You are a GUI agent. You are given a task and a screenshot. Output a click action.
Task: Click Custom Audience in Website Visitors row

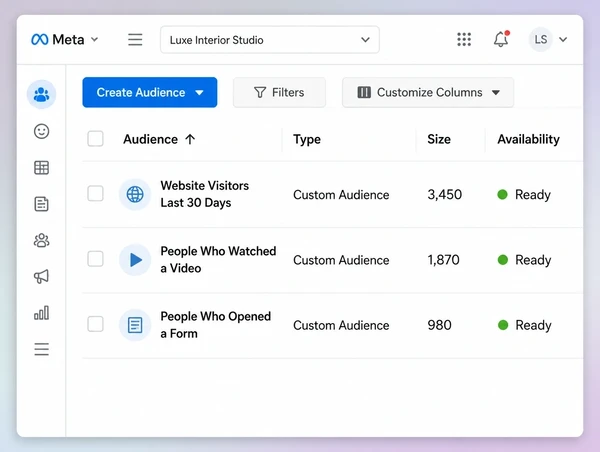341,195
